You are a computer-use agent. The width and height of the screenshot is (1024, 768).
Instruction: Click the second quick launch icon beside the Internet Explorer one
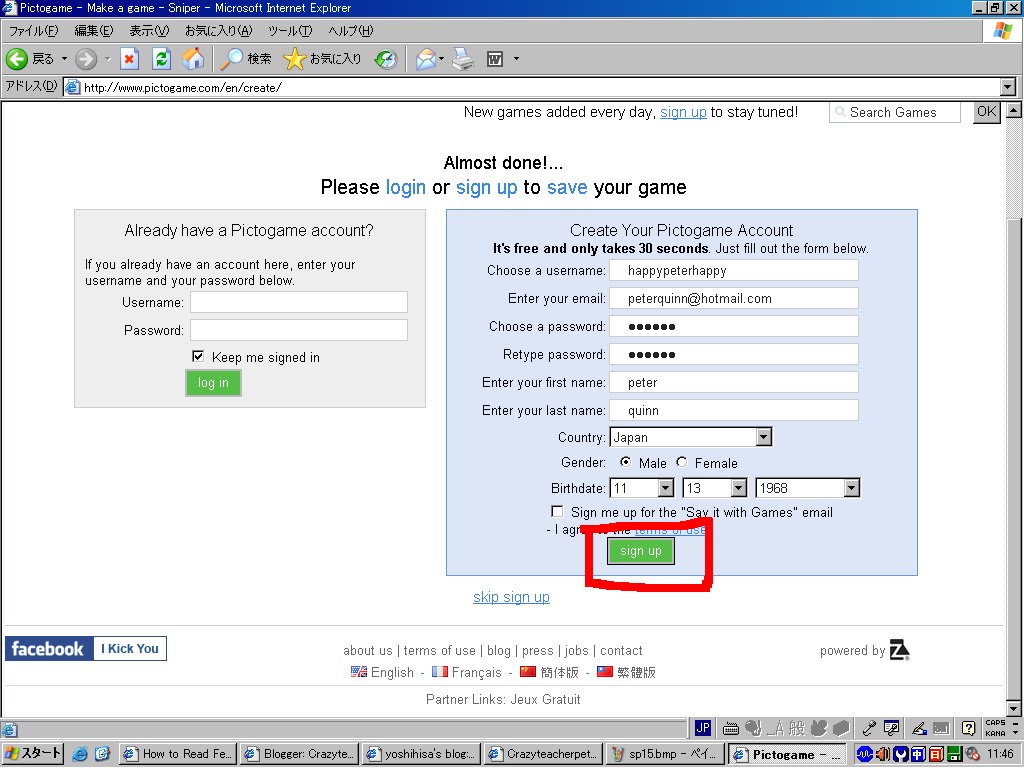point(102,754)
